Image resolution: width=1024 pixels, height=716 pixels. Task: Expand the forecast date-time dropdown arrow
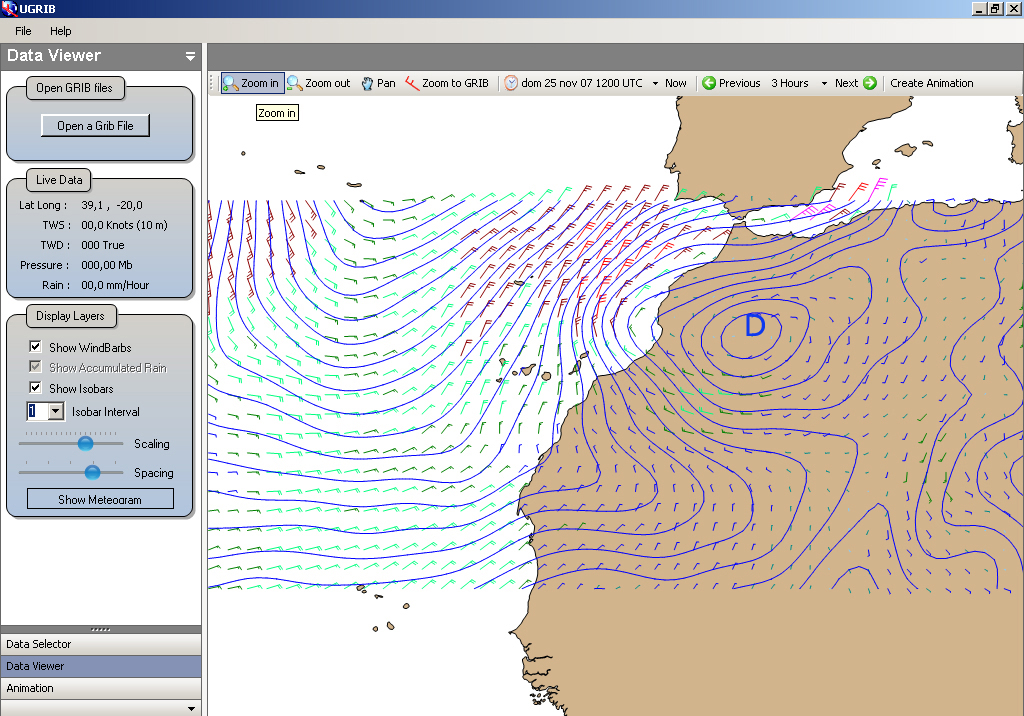coord(655,84)
